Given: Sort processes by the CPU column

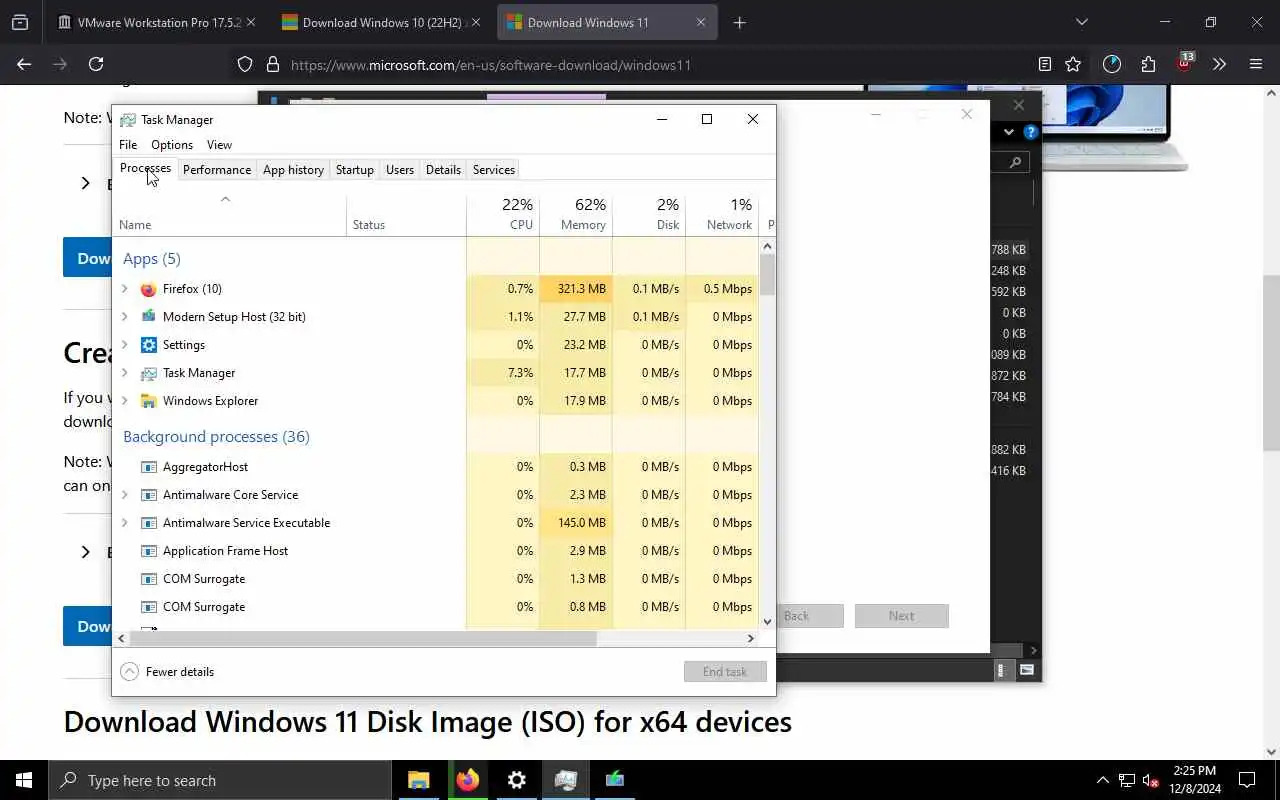Looking at the screenshot, I should pyautogui.click(x=503, y=214).
